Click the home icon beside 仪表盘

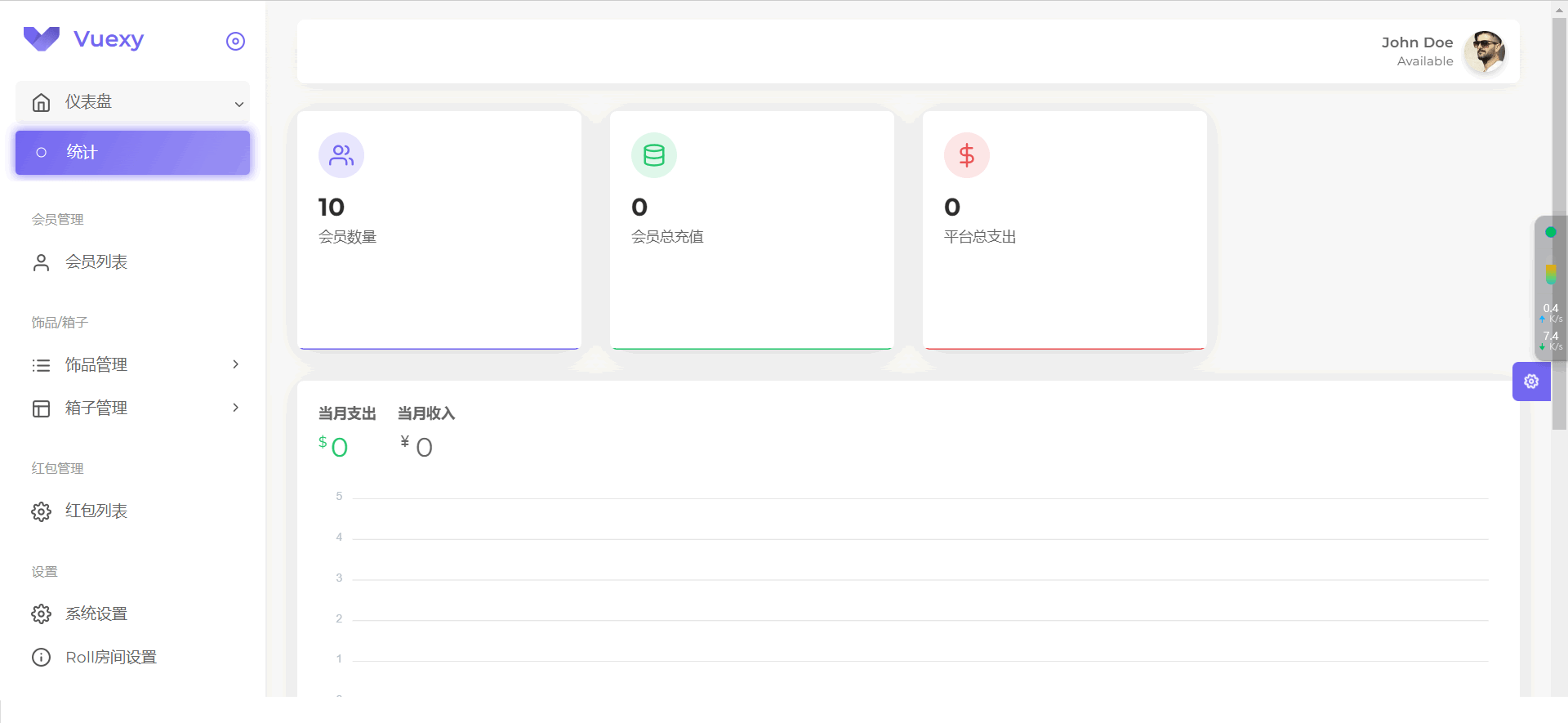41,102
